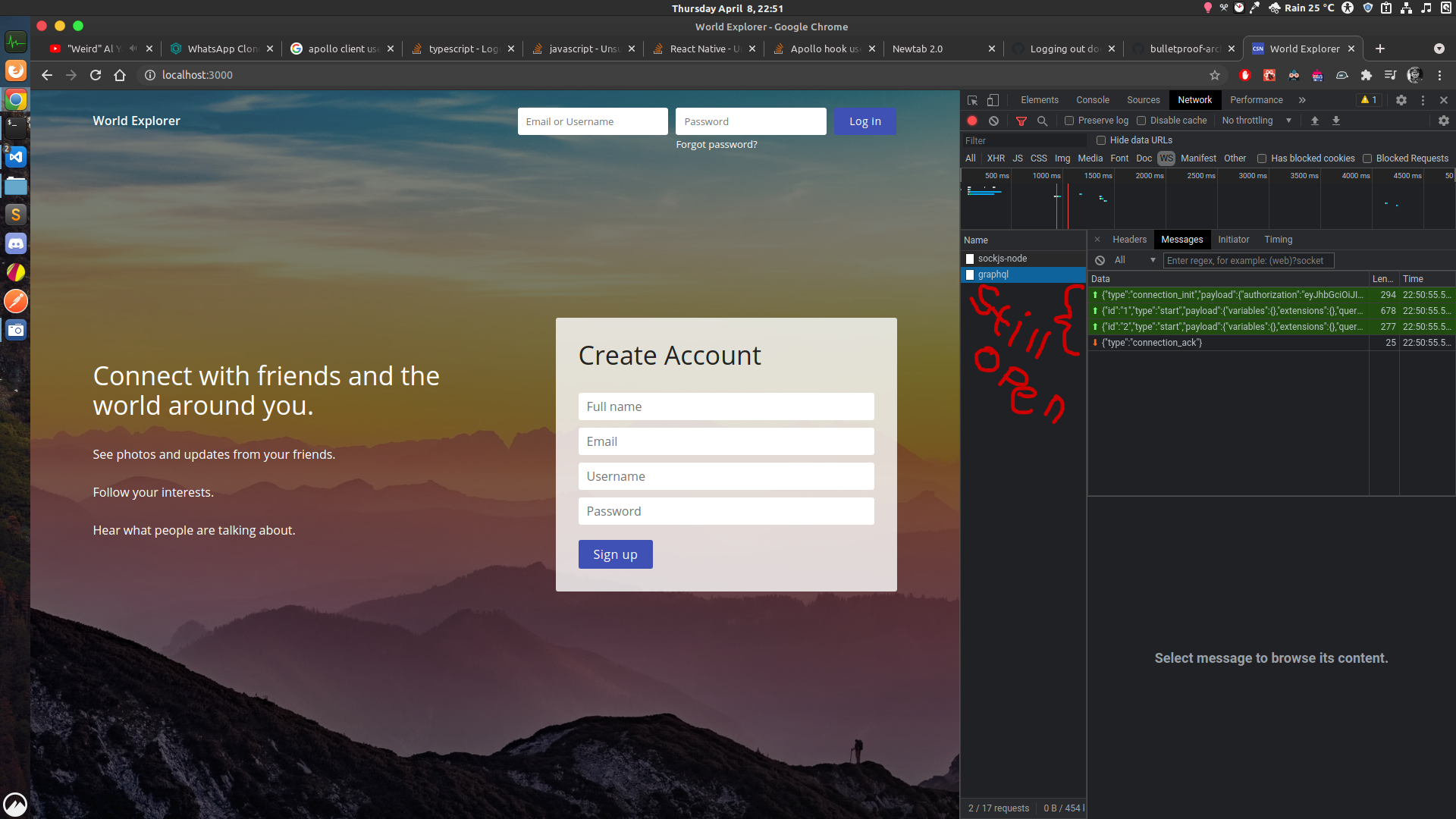The width and height of the screenshot is (1456, 819).
Task: Toggle the device toolbar emulation icon
Action: (x=992, y=99)
